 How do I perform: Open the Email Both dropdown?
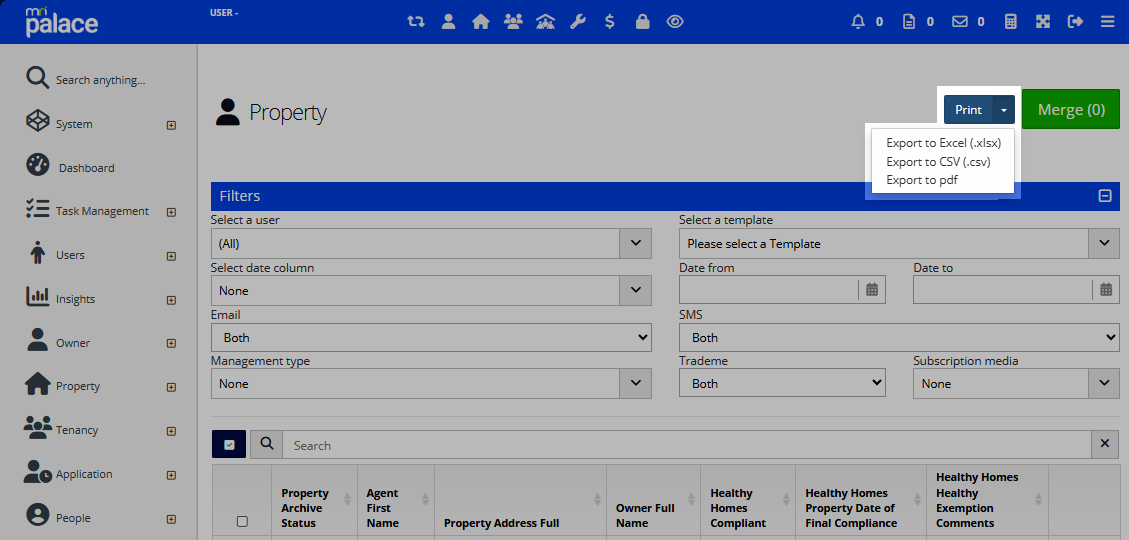point(431,337)
